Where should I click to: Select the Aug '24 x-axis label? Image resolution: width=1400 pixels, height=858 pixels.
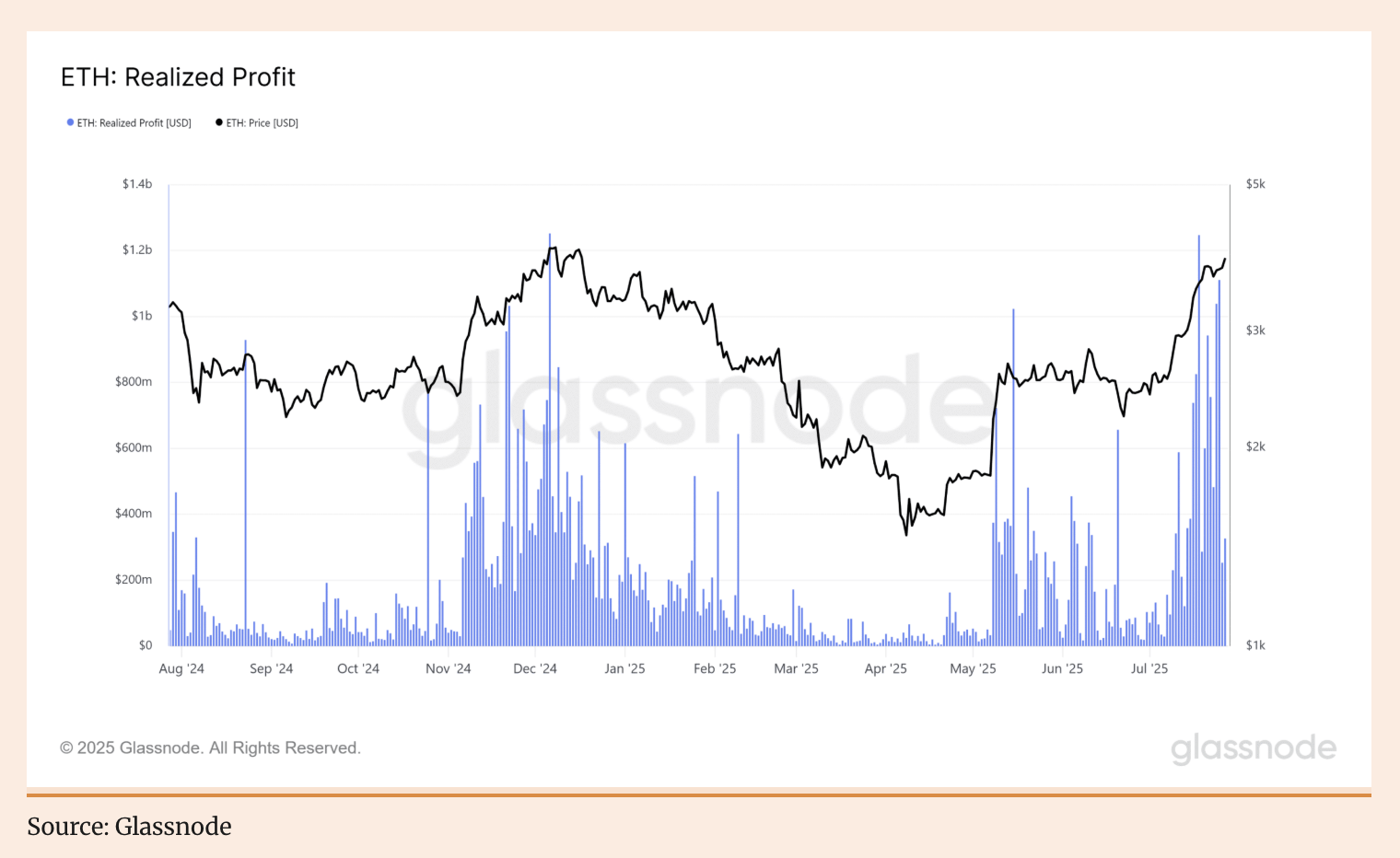click(x=181, y=669)
